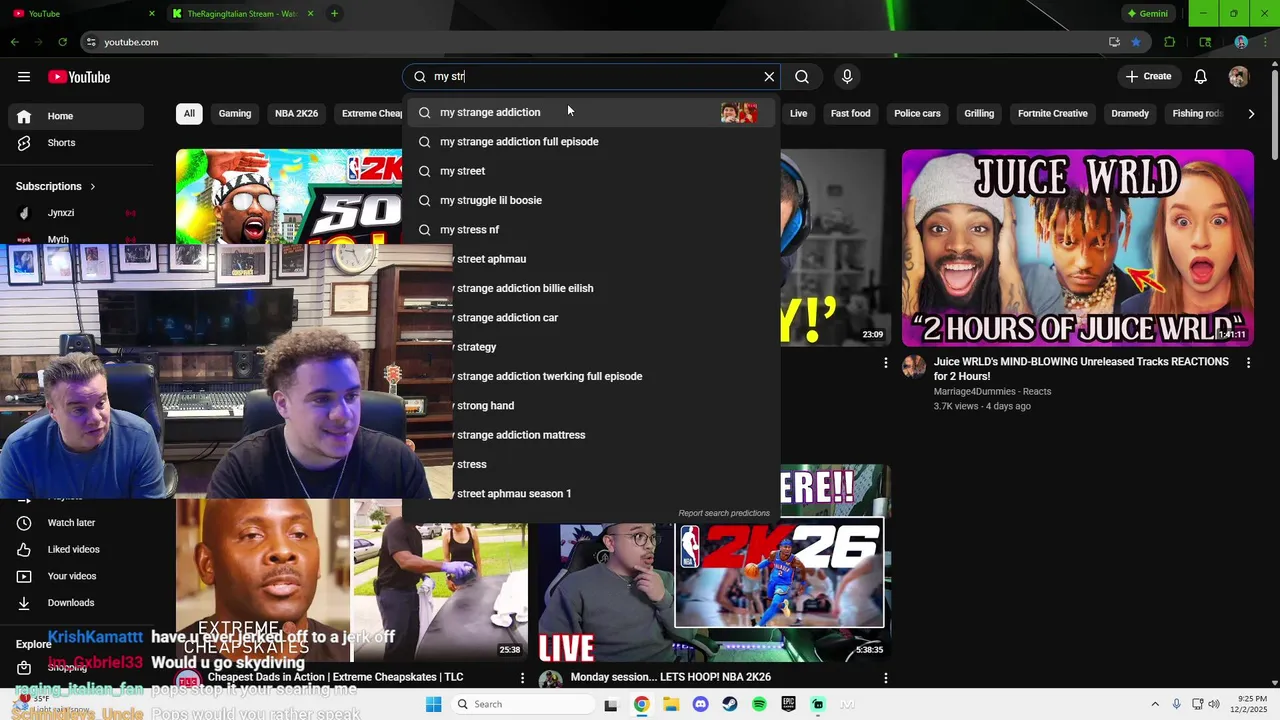Screen dimensions: 1280x720
Task: Open the Windows Start menu
Action: 433,704
